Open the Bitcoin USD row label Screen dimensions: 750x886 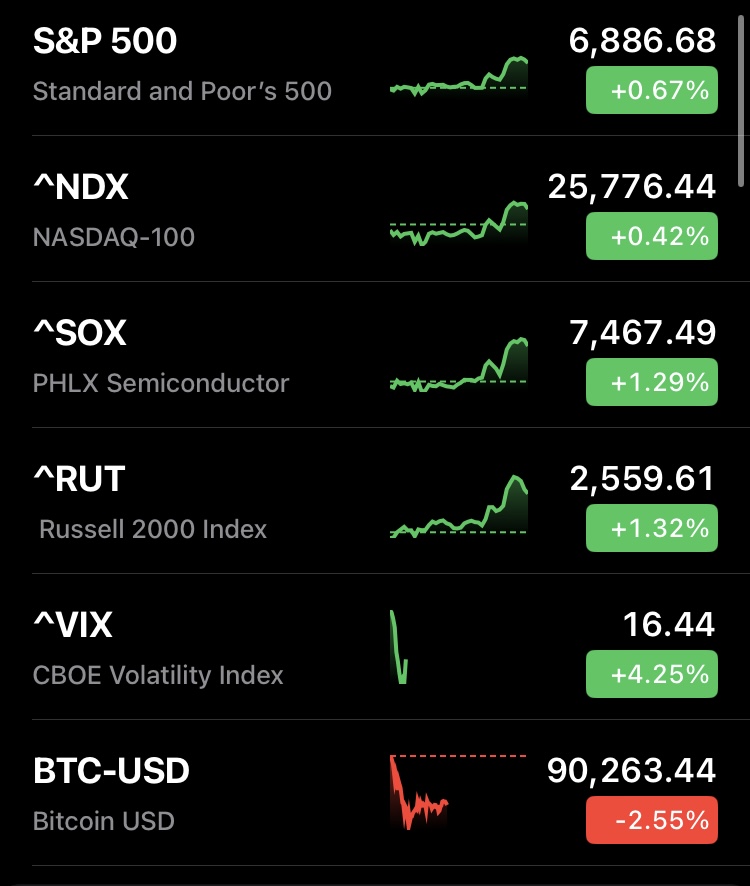[x=104, y=821]
